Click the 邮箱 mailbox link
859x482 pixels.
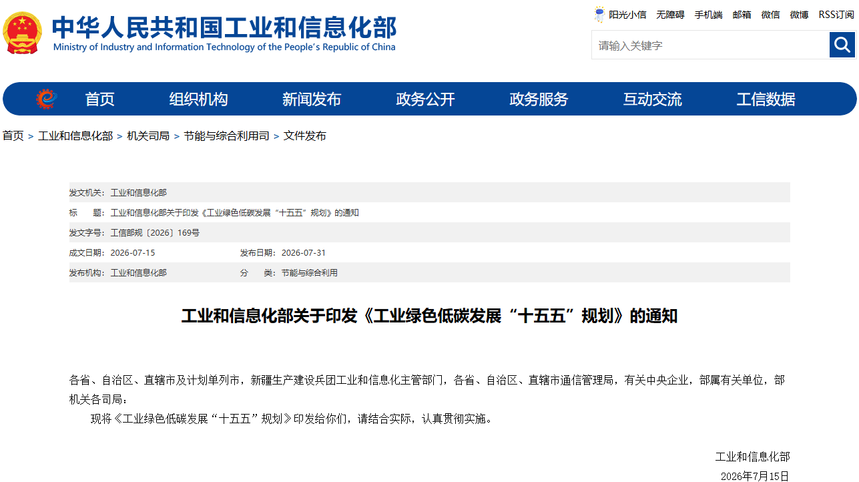point(742,15)
